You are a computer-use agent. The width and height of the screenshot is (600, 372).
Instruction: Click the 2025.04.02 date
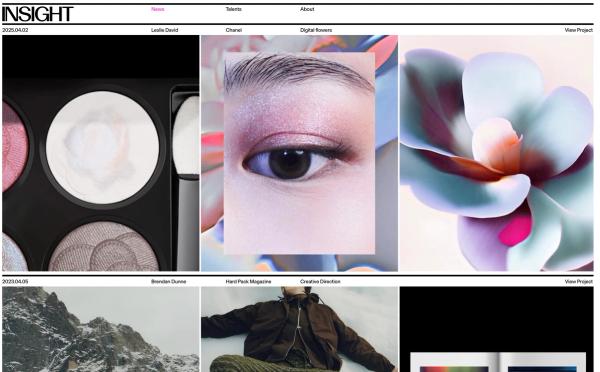point(15,30)
